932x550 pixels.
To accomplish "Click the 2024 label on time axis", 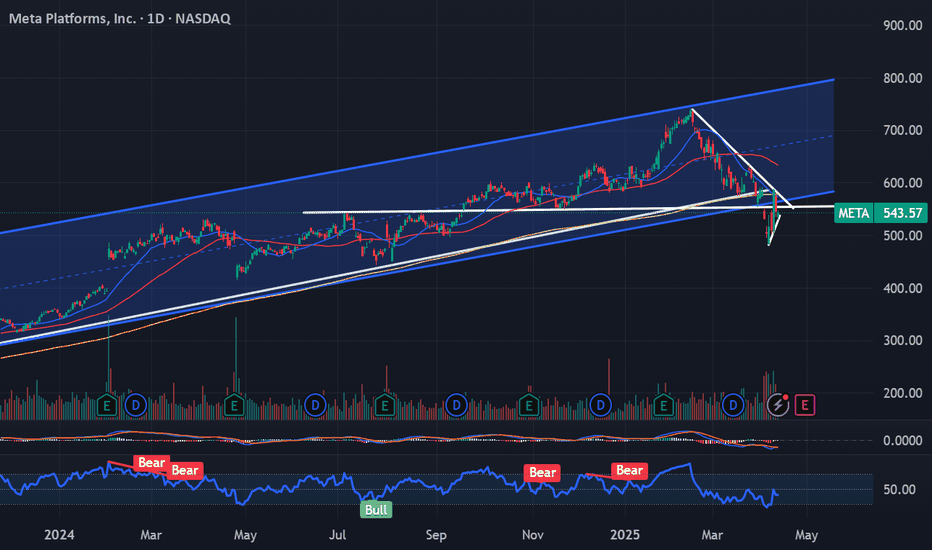I will 59,535.
